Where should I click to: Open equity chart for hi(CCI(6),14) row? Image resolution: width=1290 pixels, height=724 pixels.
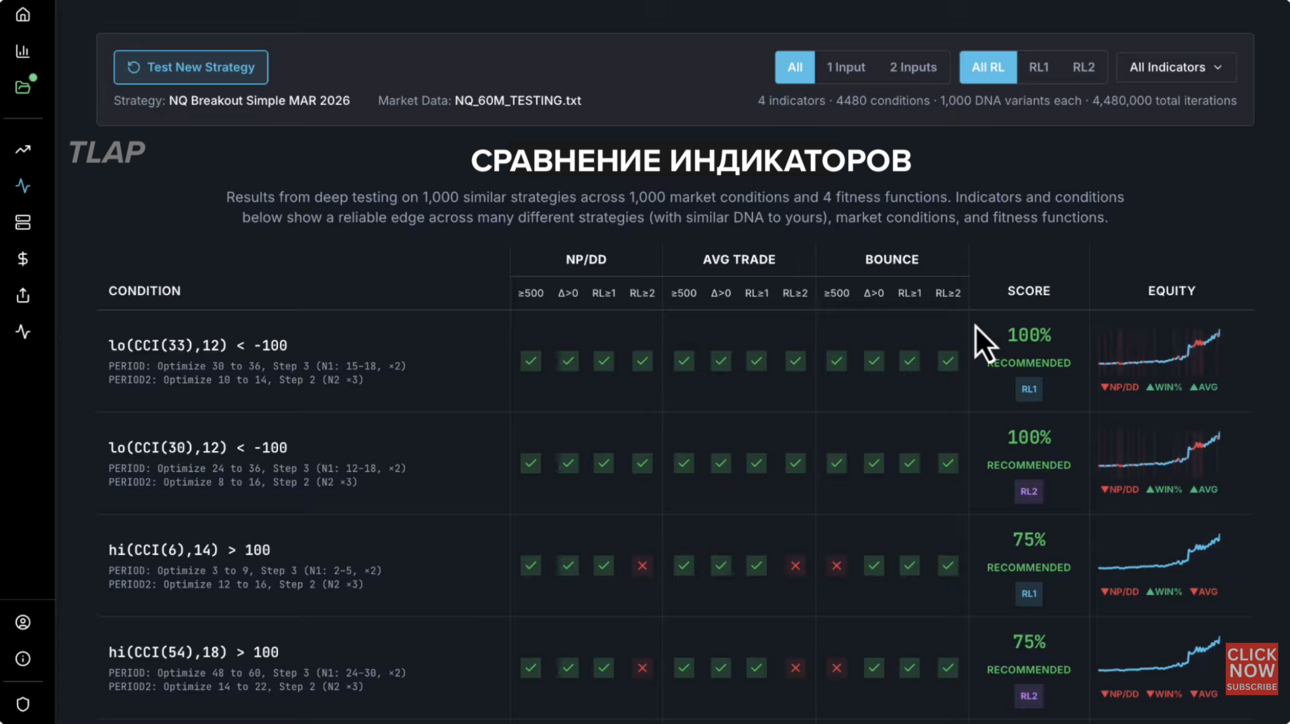pos(1159,555)
